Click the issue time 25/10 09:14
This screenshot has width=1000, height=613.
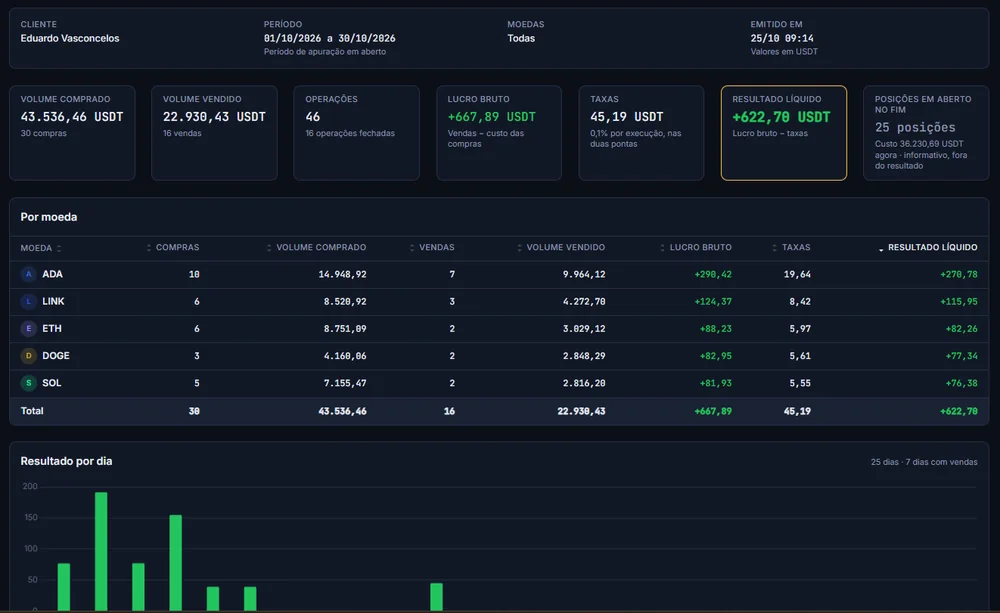tap(782, 38)
